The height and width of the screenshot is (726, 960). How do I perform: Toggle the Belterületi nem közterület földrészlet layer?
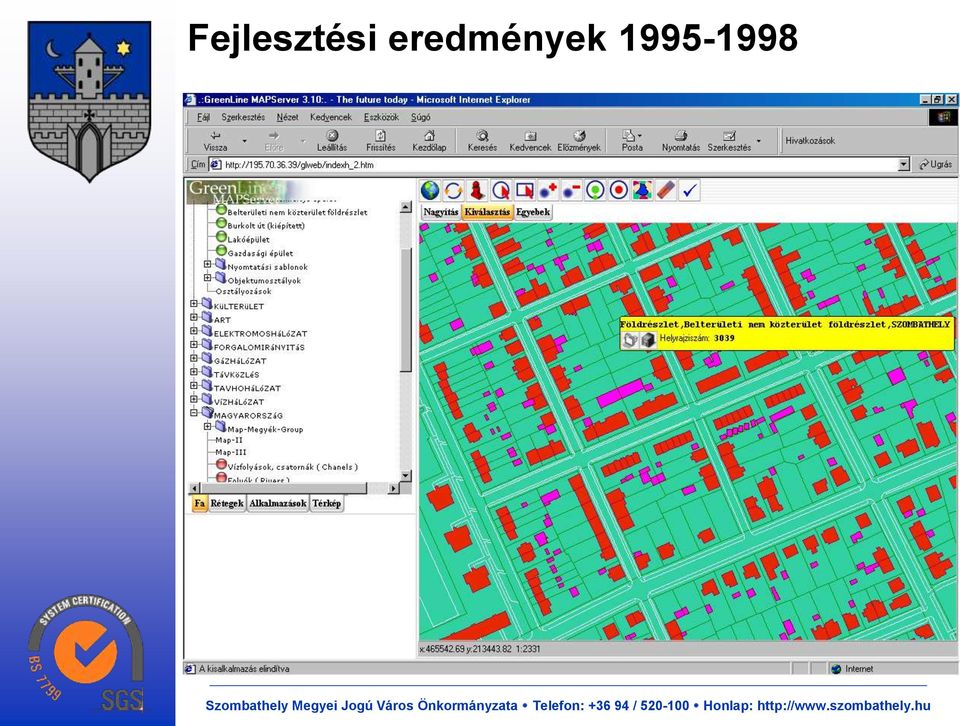(x=221, y=210)
